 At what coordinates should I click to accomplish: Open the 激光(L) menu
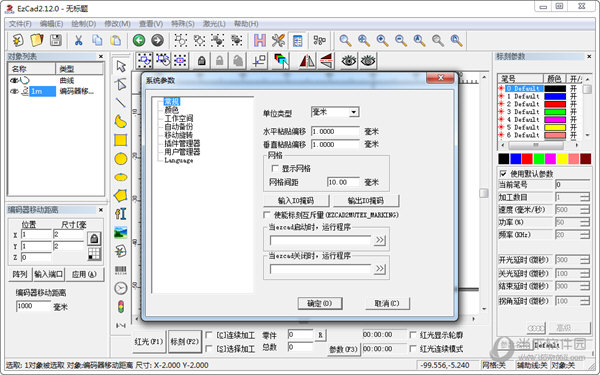(214, 24)
